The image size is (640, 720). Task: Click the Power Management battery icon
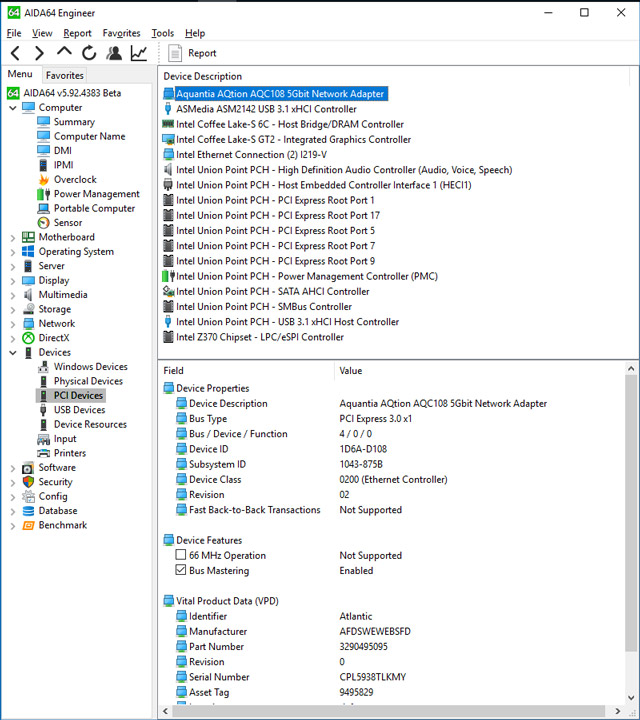coord(44,194)
